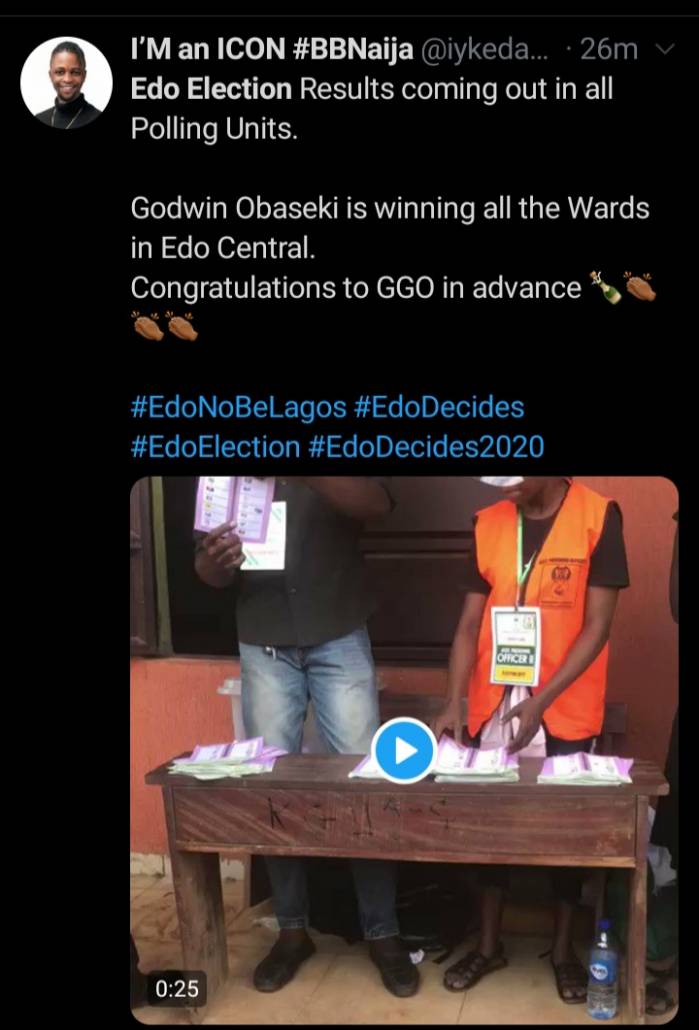This screenshot has height=1030, width=699.
Task: Open the #EdoDecides2020 hashtag link
Action: tap(426, 447)
